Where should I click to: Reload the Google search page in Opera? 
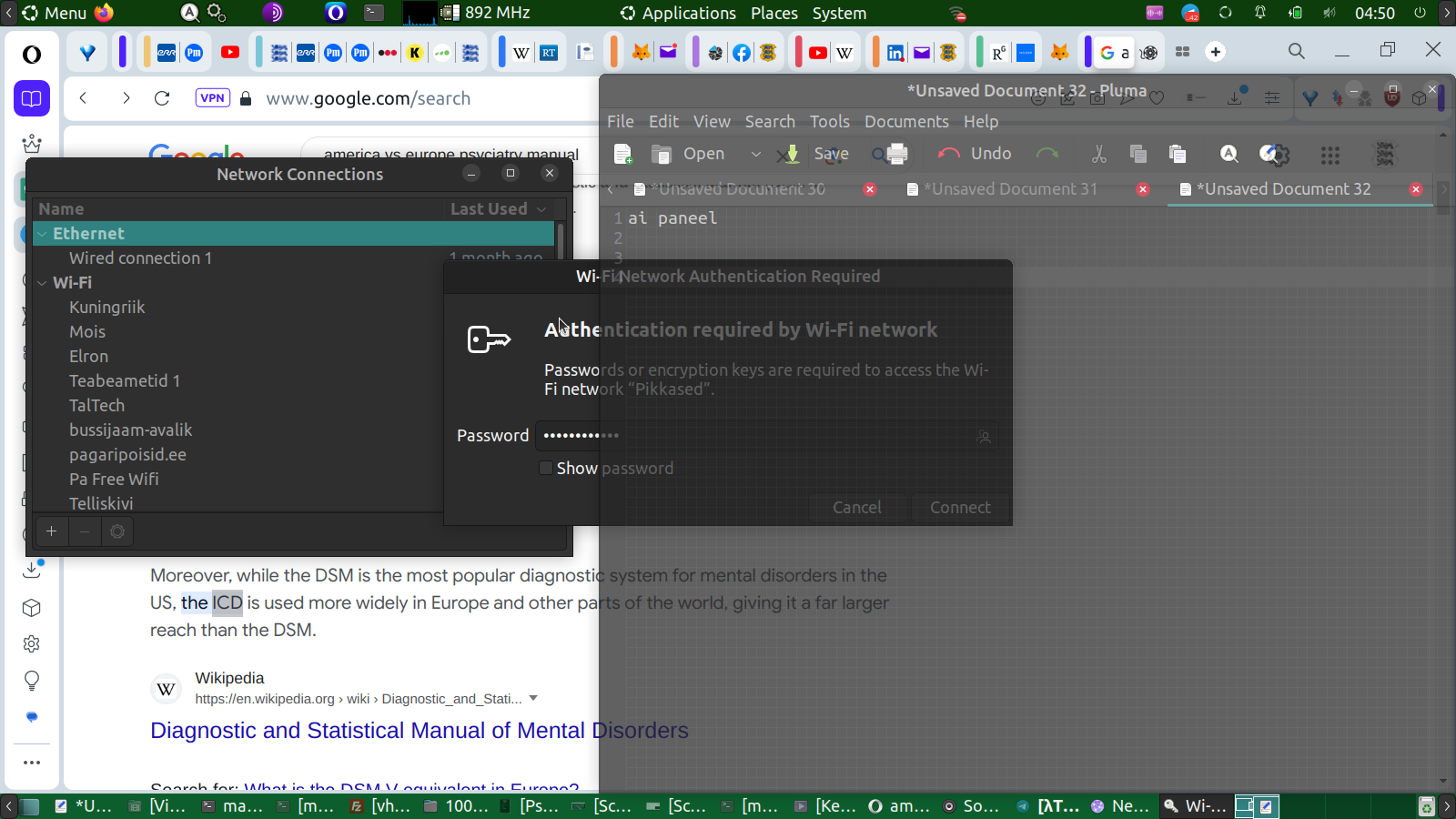click(162, 98)
